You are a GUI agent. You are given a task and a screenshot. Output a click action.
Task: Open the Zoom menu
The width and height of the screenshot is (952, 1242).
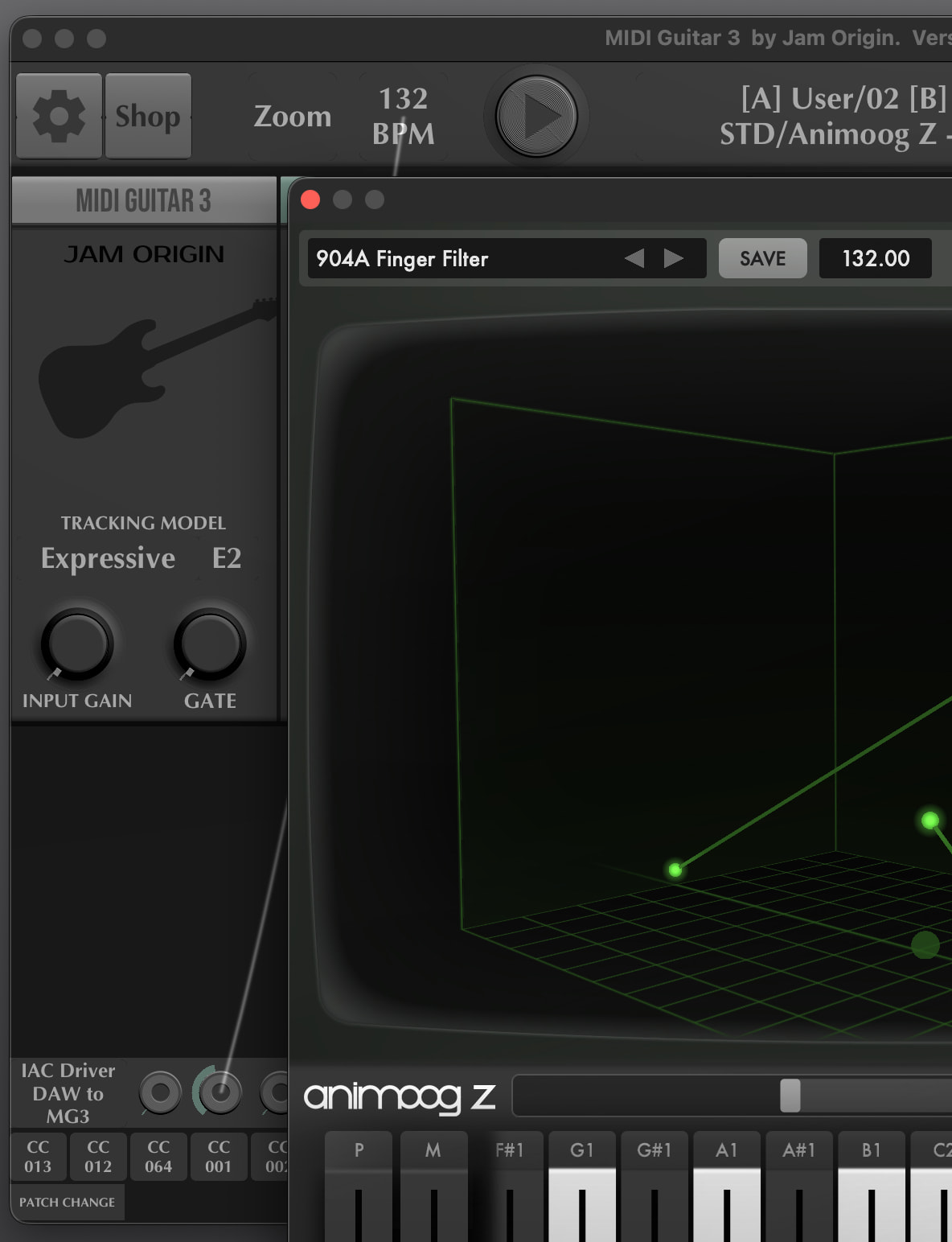tap(293, 116)
